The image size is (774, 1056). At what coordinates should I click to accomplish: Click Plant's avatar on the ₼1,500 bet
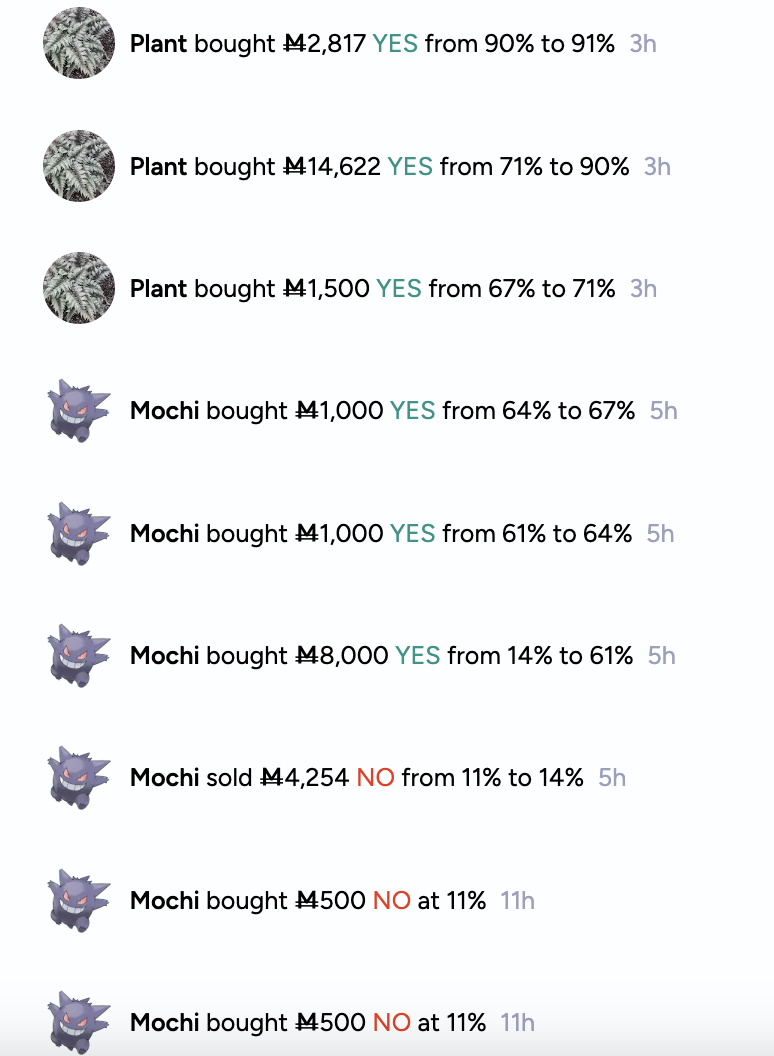pos(79,288)
